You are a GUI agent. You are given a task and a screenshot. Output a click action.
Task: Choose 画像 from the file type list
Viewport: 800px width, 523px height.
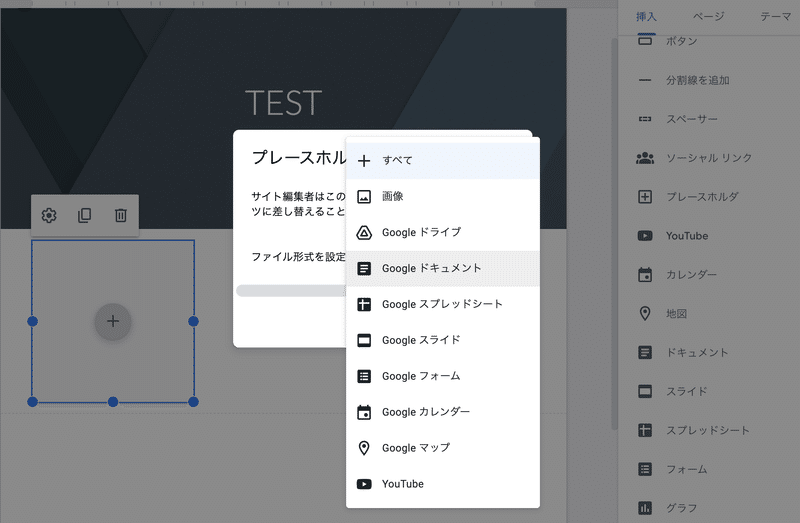pyautogui.click(x=442, y=196)
